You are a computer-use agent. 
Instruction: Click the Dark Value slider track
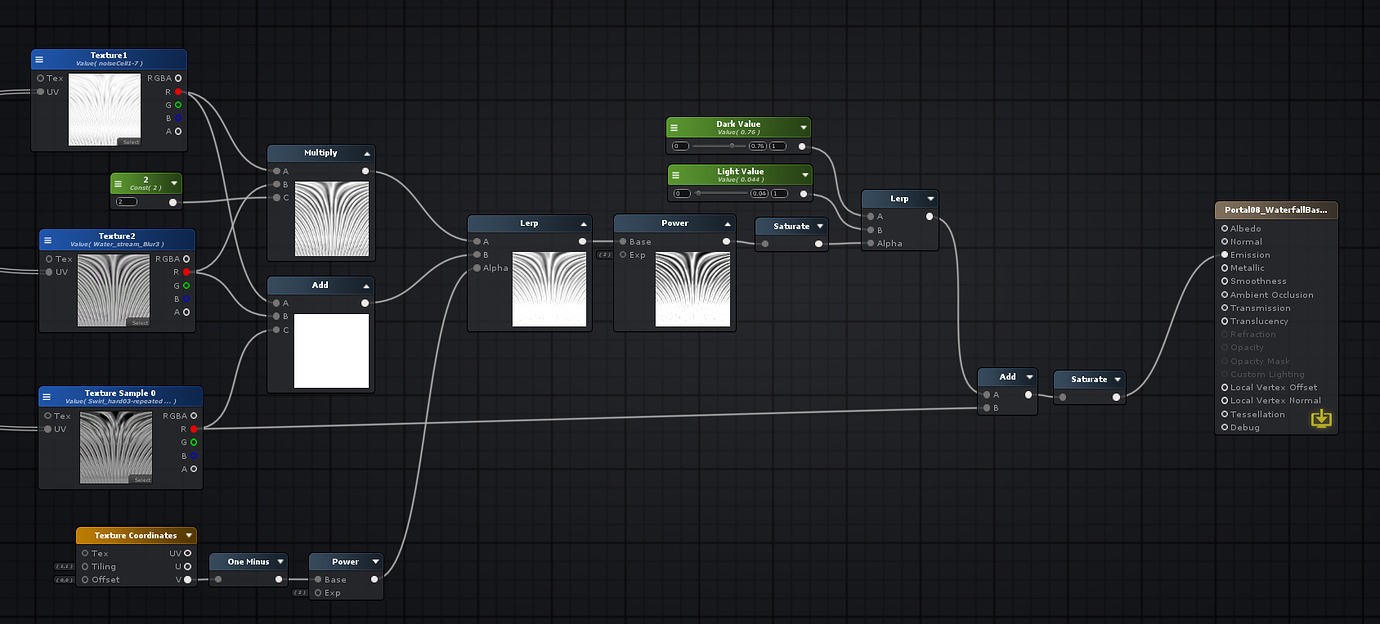click(x=718, y=146)
